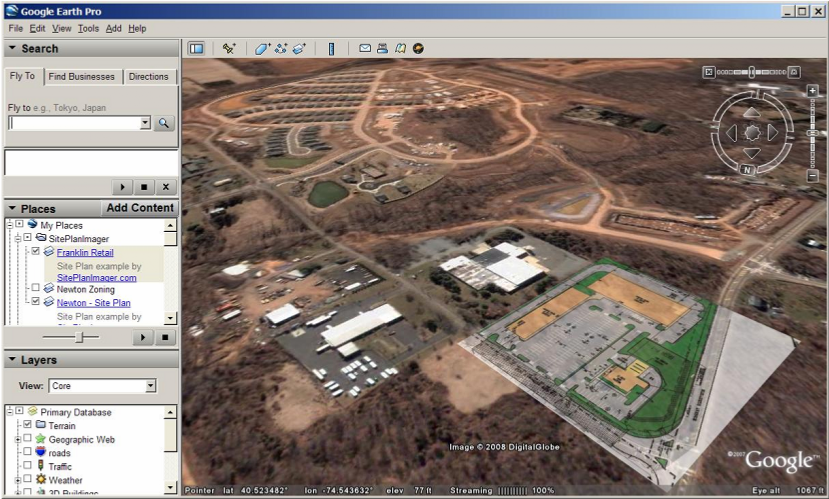The width and height of the screenshot is (829, 499).
Task: Click the My Places globe icon
Action: click(x=33, y=224)
